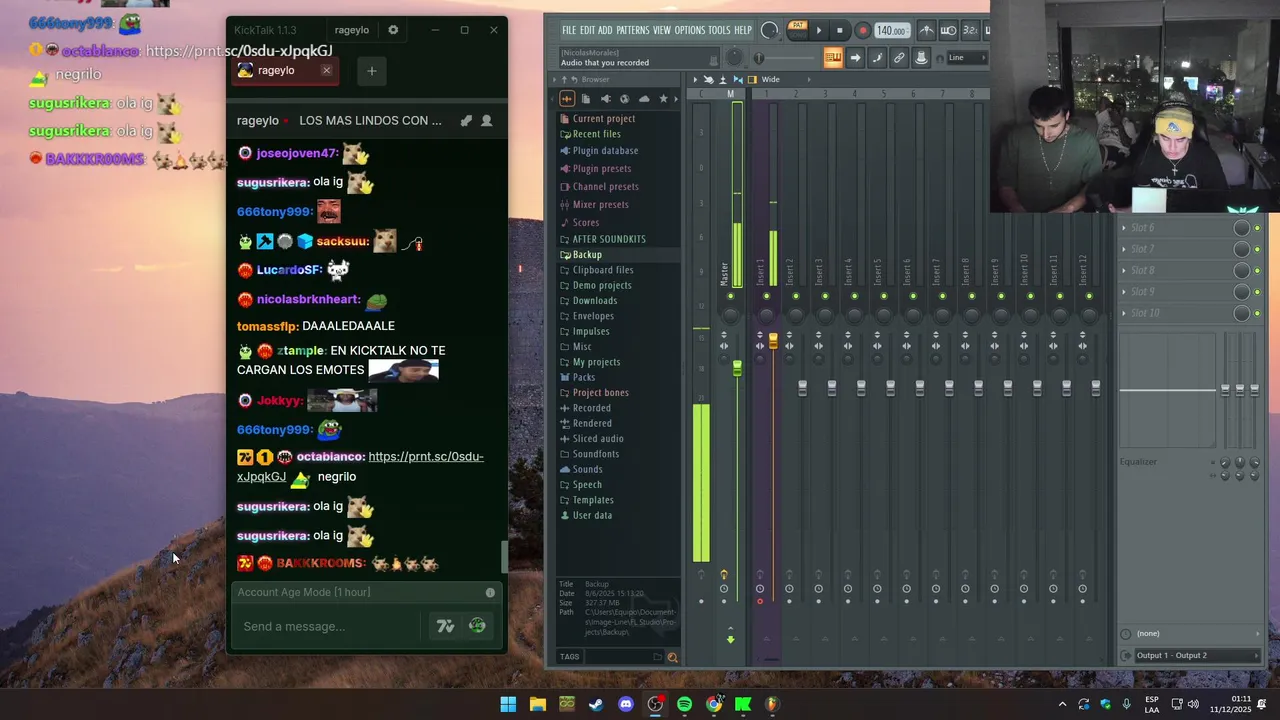Open KickTalk settings gear
The width and height of the screenshot is (1280, 720).
(393, 30)
